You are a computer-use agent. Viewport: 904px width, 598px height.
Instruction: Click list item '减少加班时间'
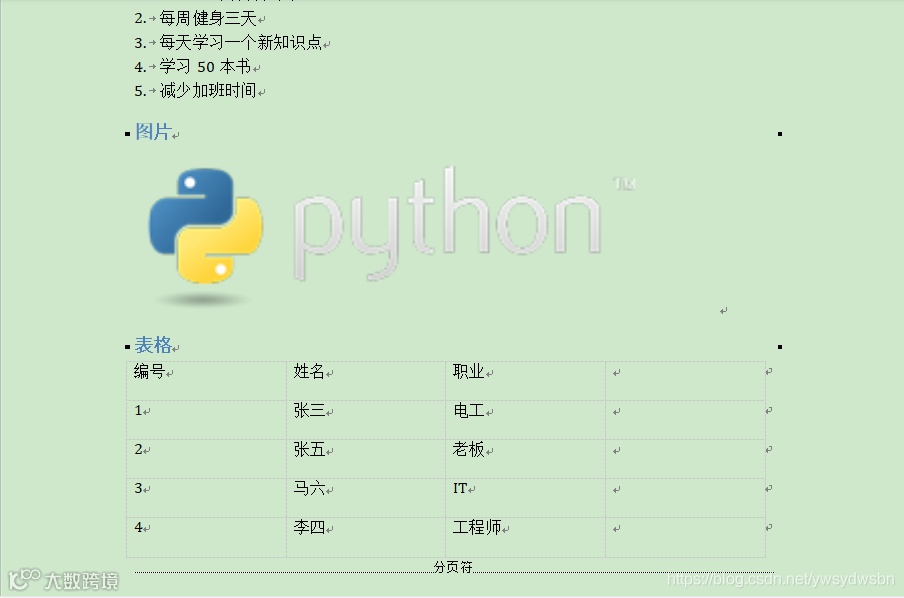pos(208,91)
